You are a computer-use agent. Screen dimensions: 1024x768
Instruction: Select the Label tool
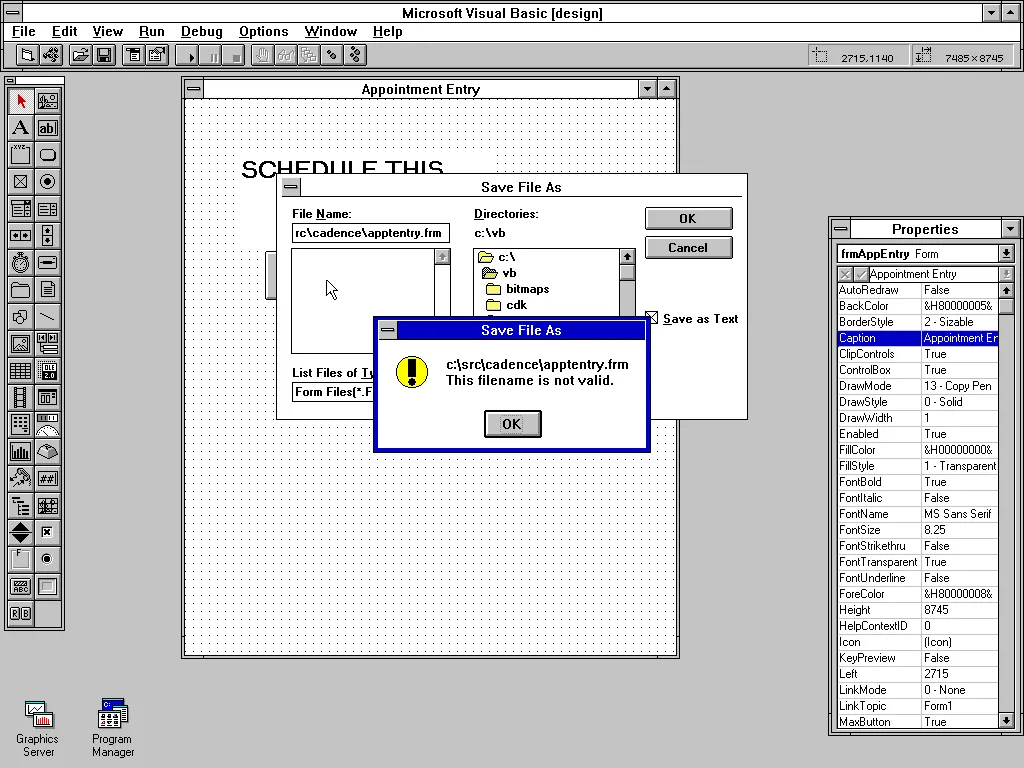(20, 128)
